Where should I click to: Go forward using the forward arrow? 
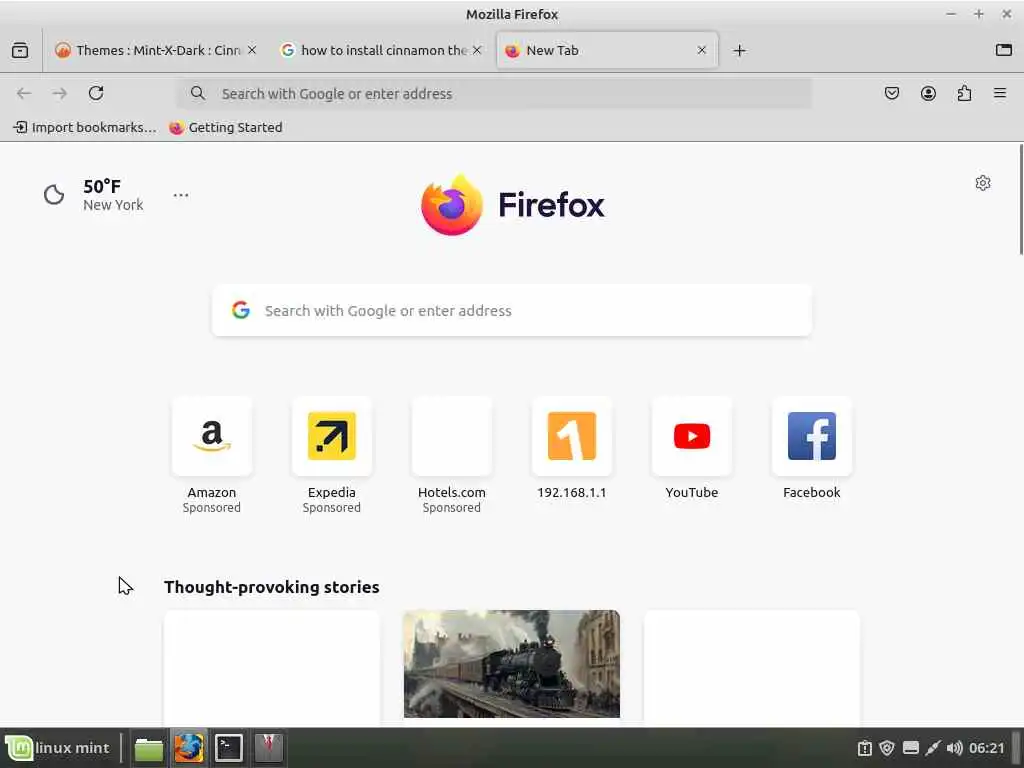pyautogui.click(x=59, y=93)
